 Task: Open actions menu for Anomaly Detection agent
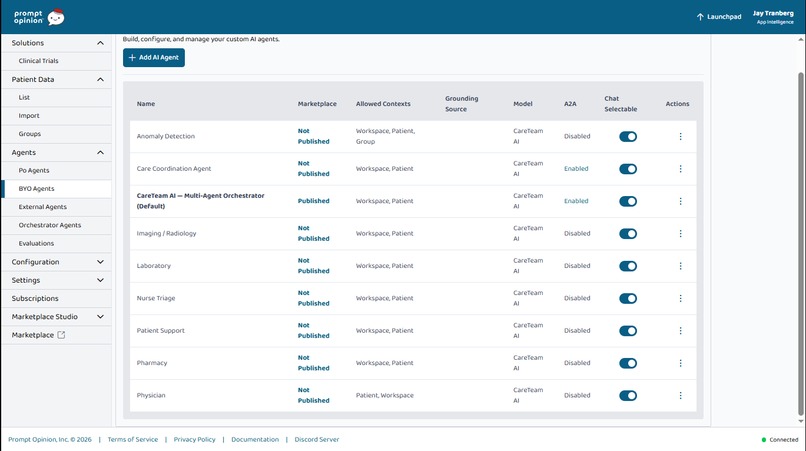(x=680, y=136)
